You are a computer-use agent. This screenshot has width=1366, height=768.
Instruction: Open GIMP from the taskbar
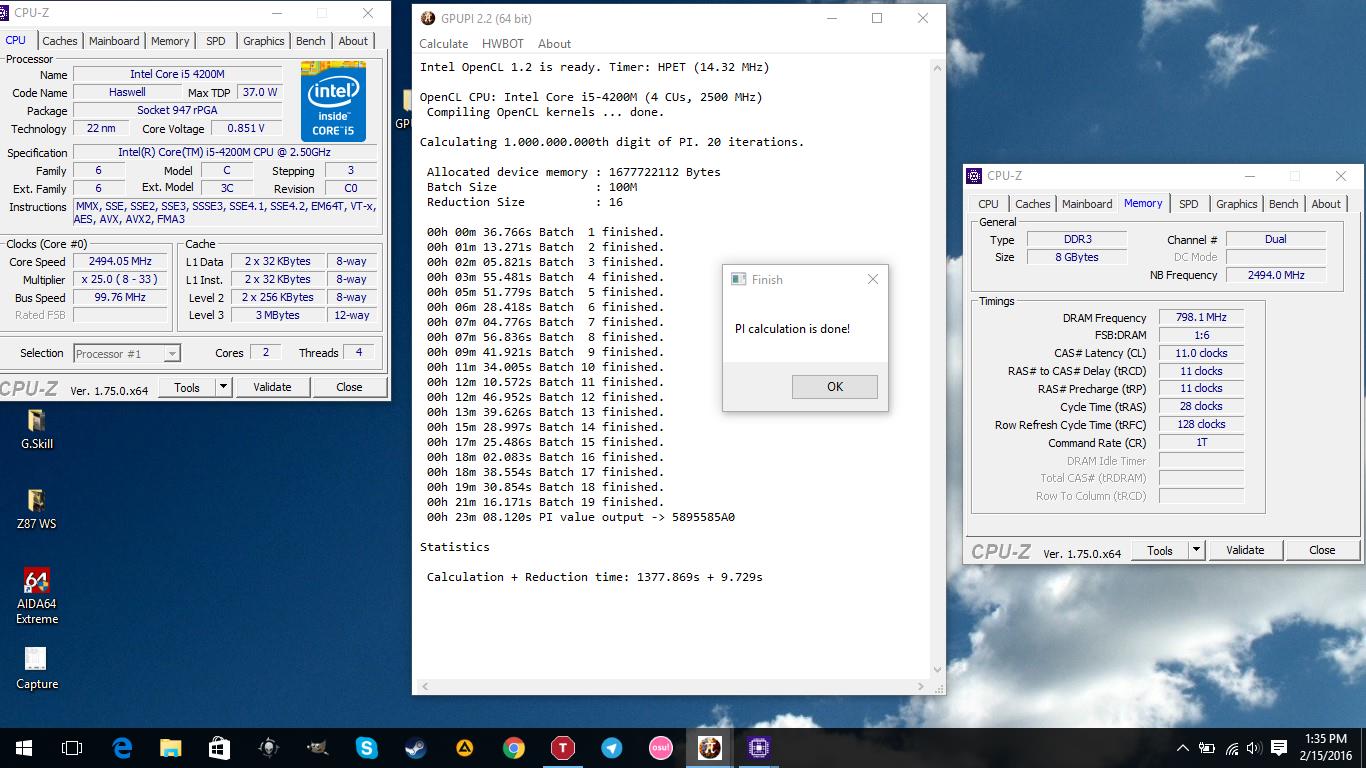tap(318, 748)
